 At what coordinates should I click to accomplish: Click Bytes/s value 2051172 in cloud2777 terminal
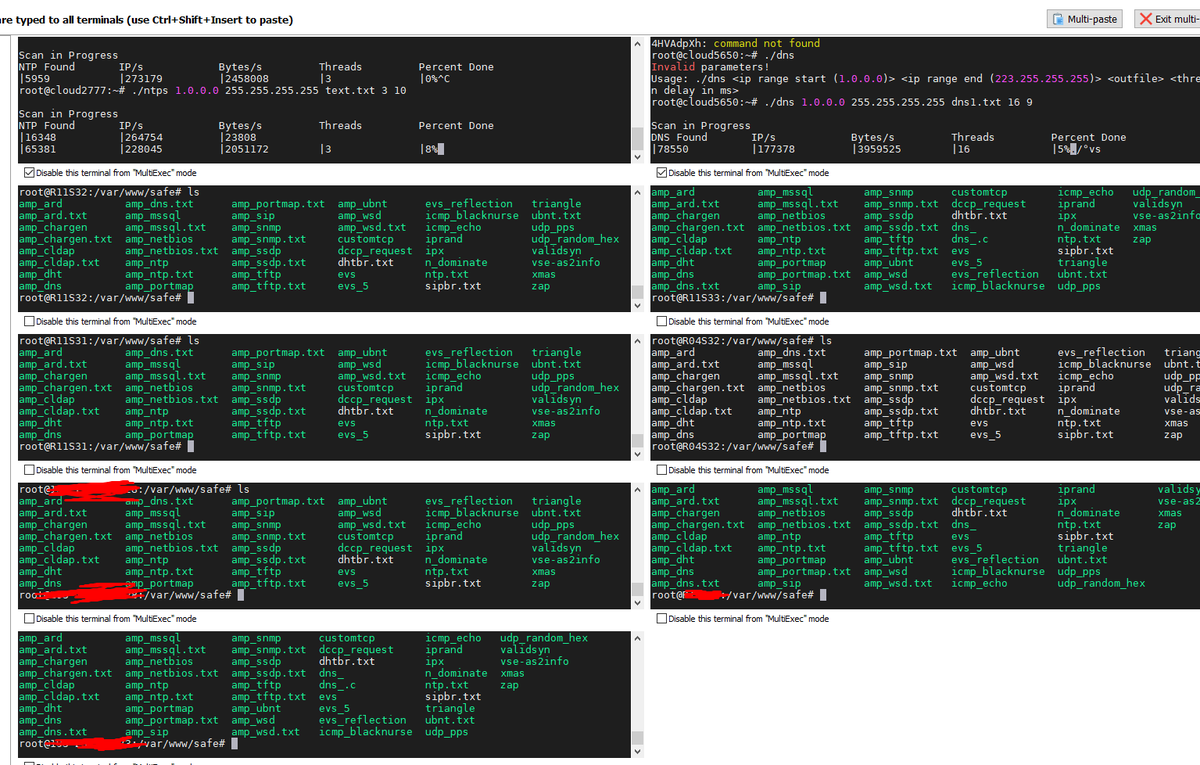[x=245, y=149]
